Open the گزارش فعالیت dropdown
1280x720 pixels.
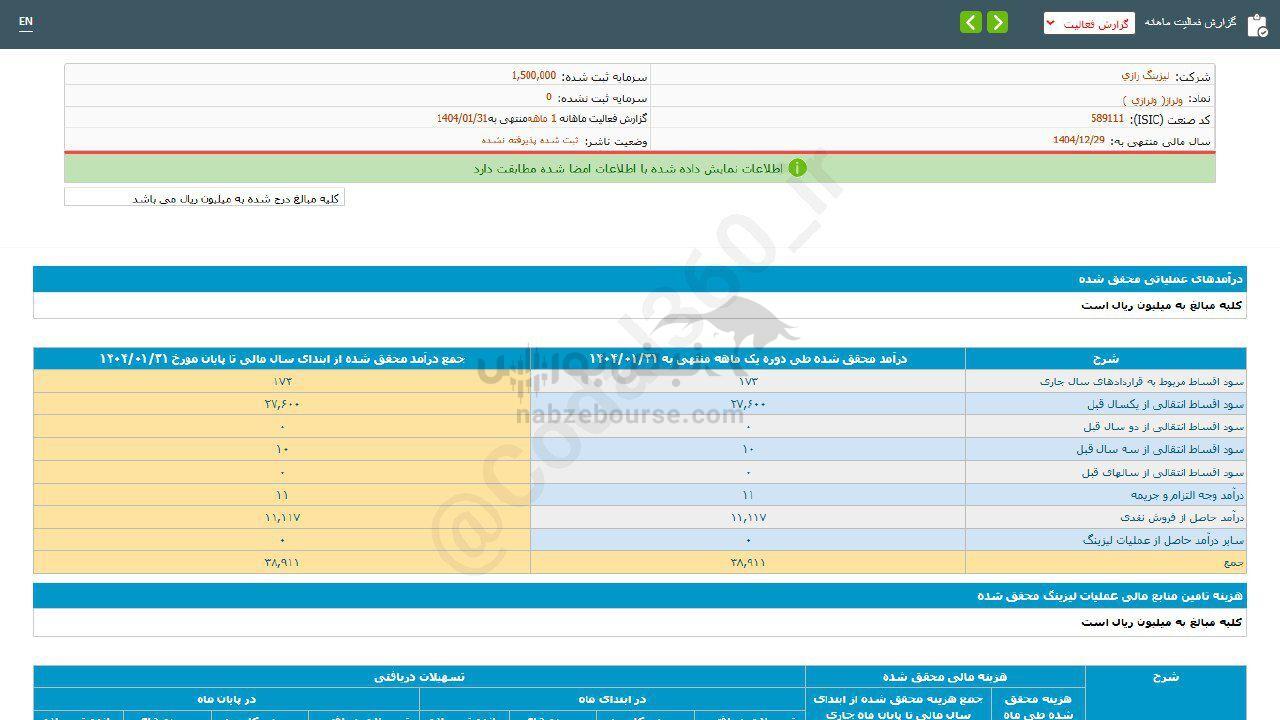pos(1089,23)
